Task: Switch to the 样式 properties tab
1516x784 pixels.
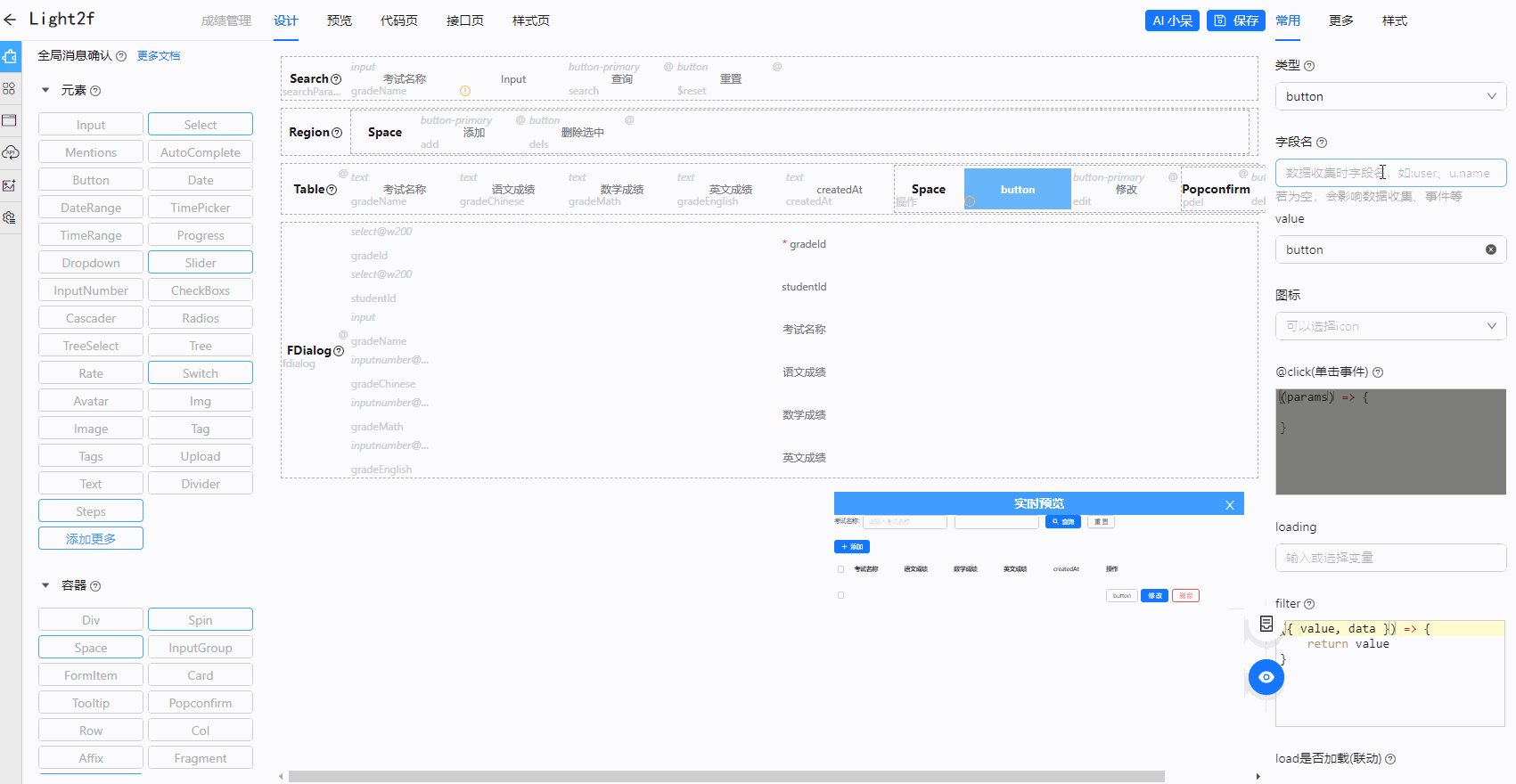Action: [x=1395, y=20]
